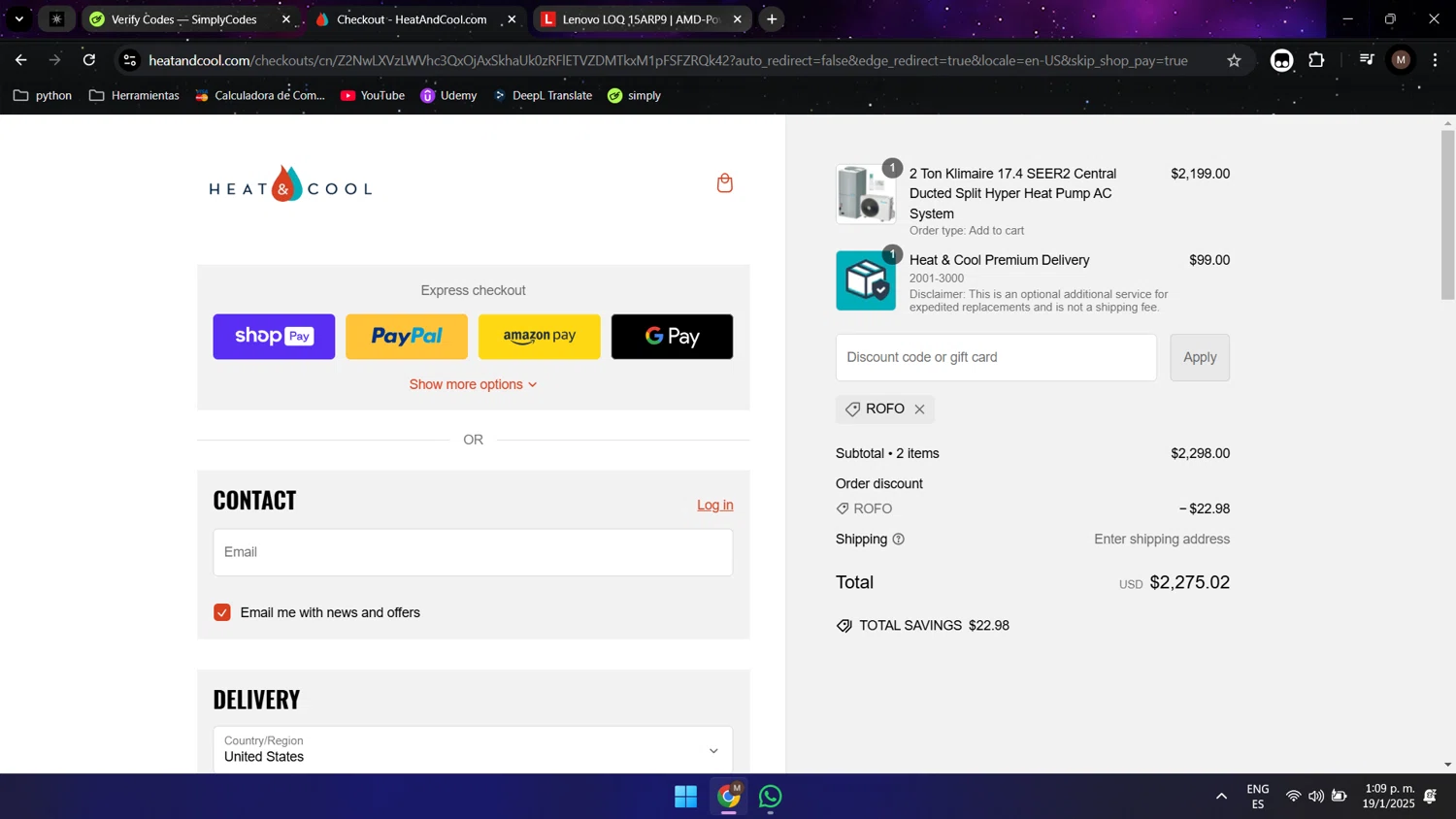The image size is (1456, 819).
Task: Open the Udemy bookmark
Action: pos(448,95)
